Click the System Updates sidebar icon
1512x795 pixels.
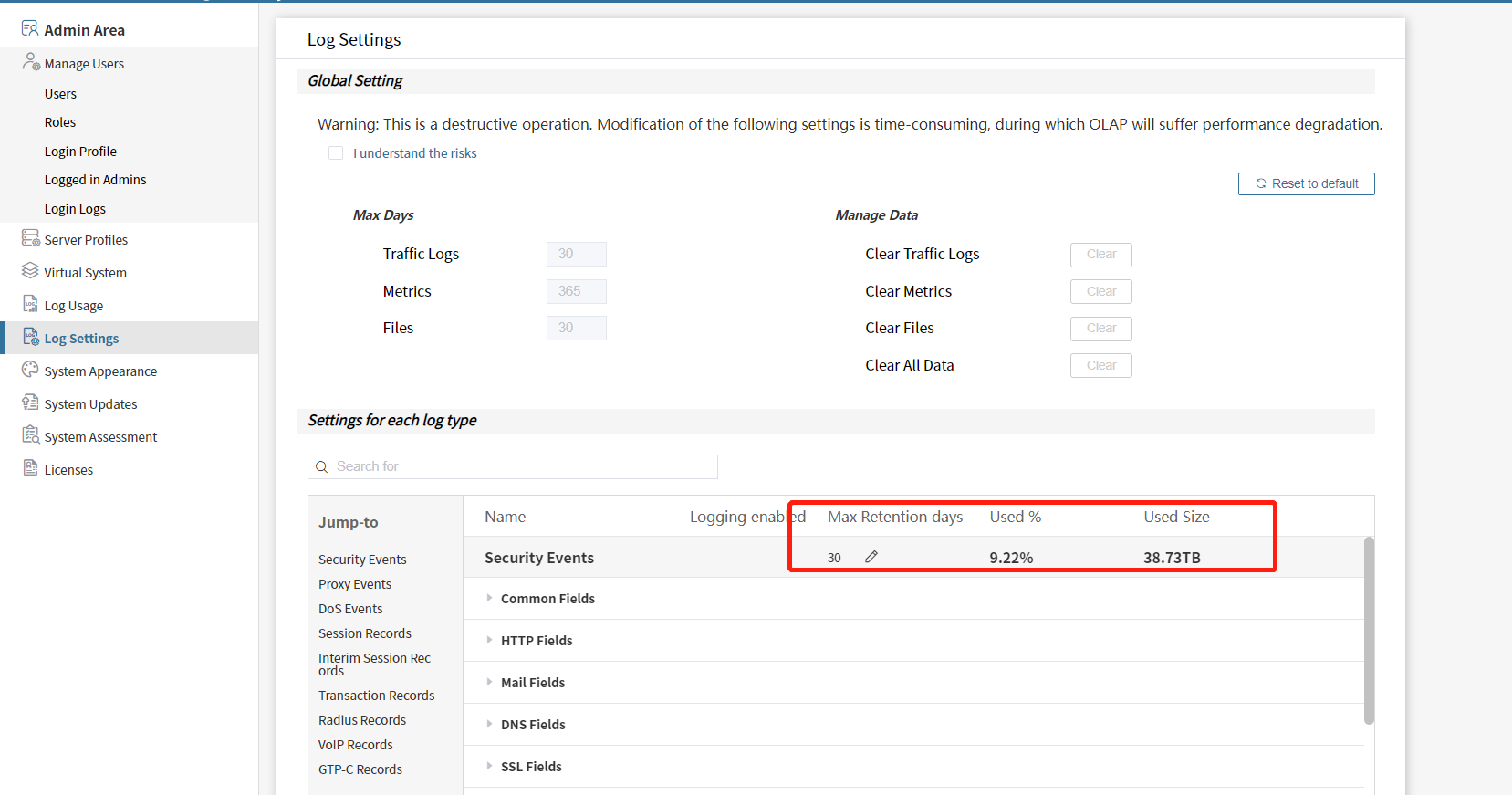click(30, 403)
